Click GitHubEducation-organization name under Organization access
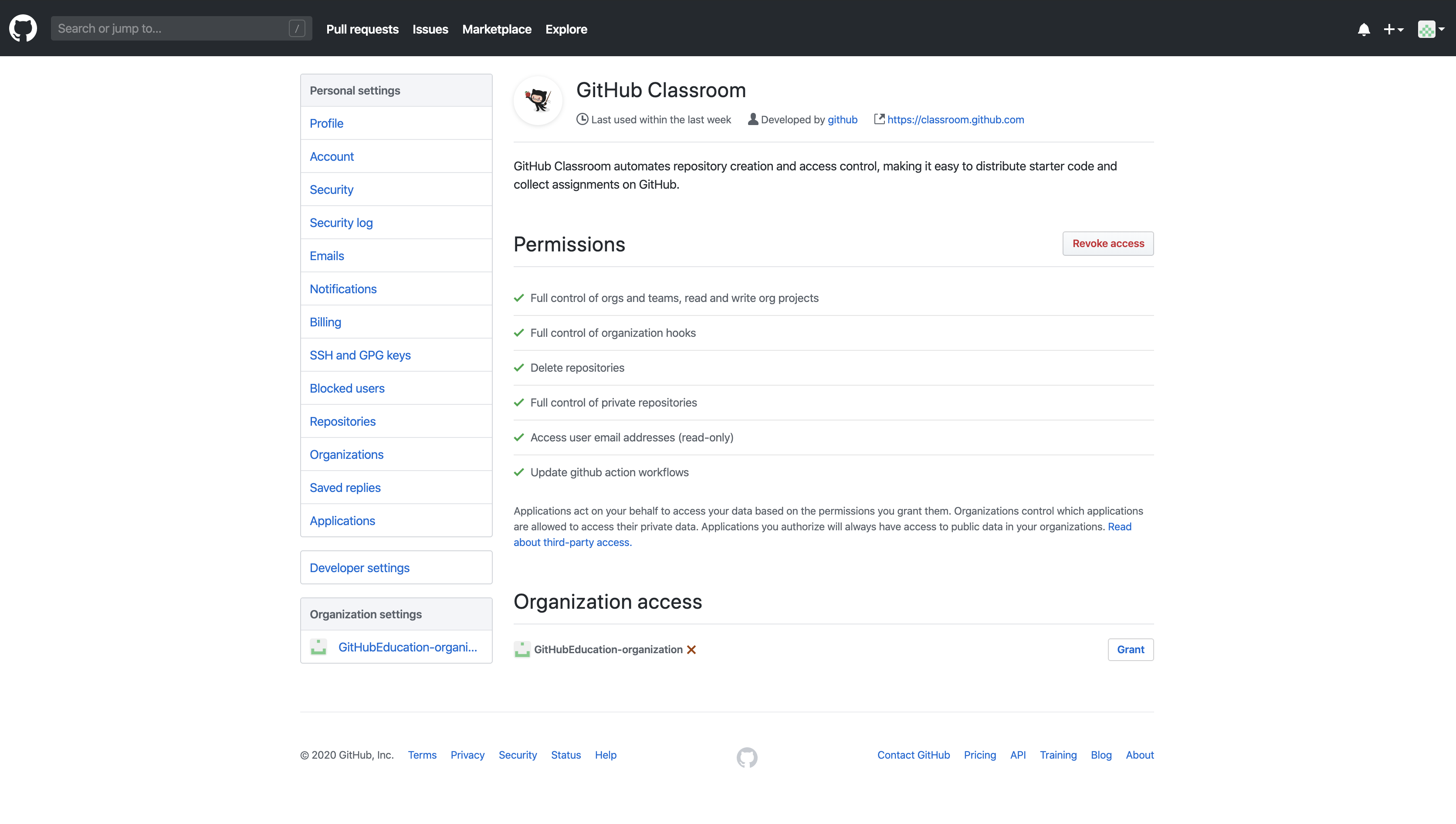 (x=608, y=649)
